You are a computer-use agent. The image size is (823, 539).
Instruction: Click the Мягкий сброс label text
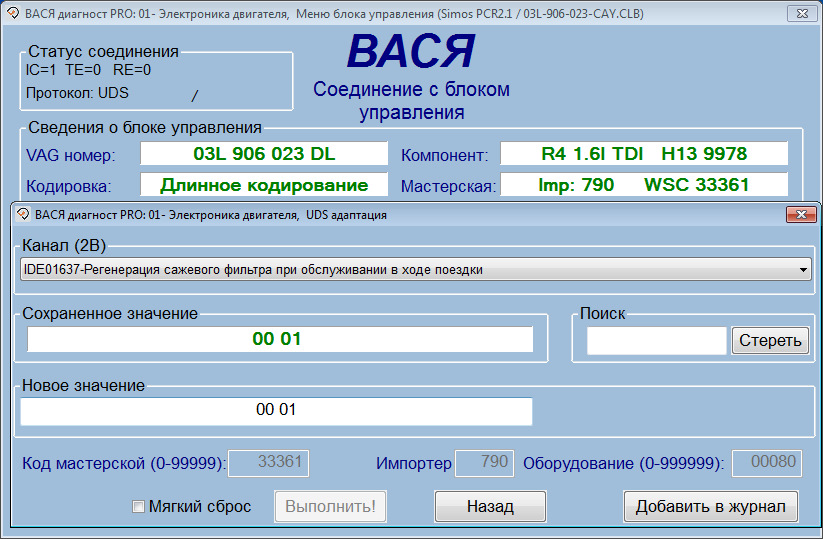coord(200,506)
